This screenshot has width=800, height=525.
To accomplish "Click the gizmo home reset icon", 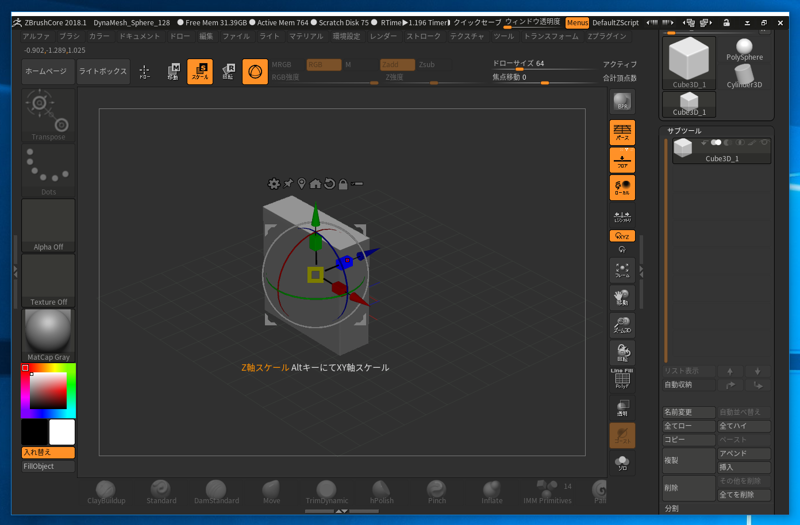I will pyautogui.click(x=315, y=184).
